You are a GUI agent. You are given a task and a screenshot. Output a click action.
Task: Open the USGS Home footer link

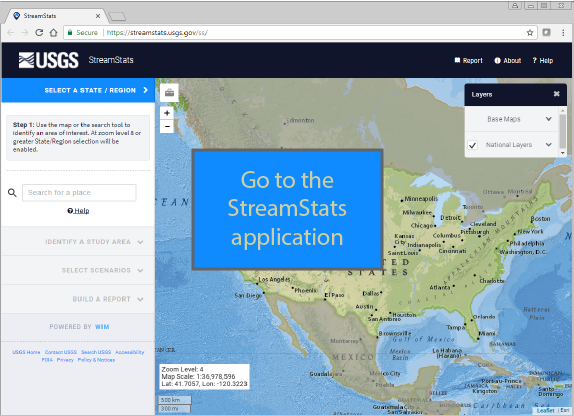tap(26, 352)
